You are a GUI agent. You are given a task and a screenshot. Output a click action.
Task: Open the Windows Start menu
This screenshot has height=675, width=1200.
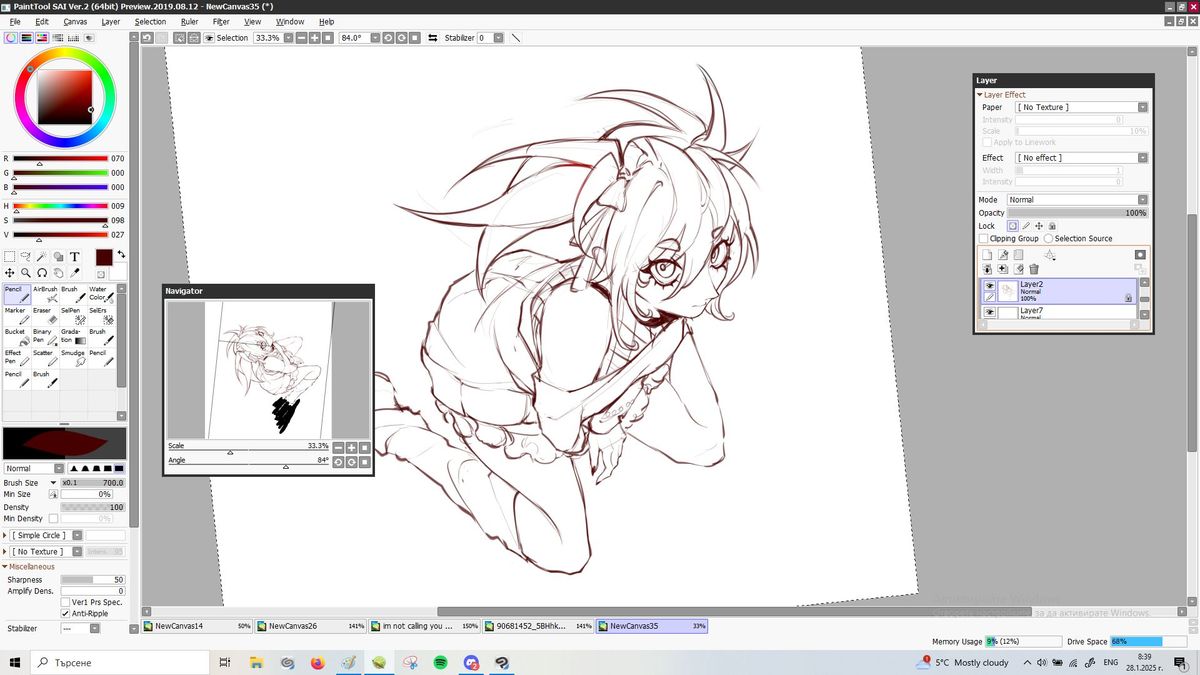15,662
